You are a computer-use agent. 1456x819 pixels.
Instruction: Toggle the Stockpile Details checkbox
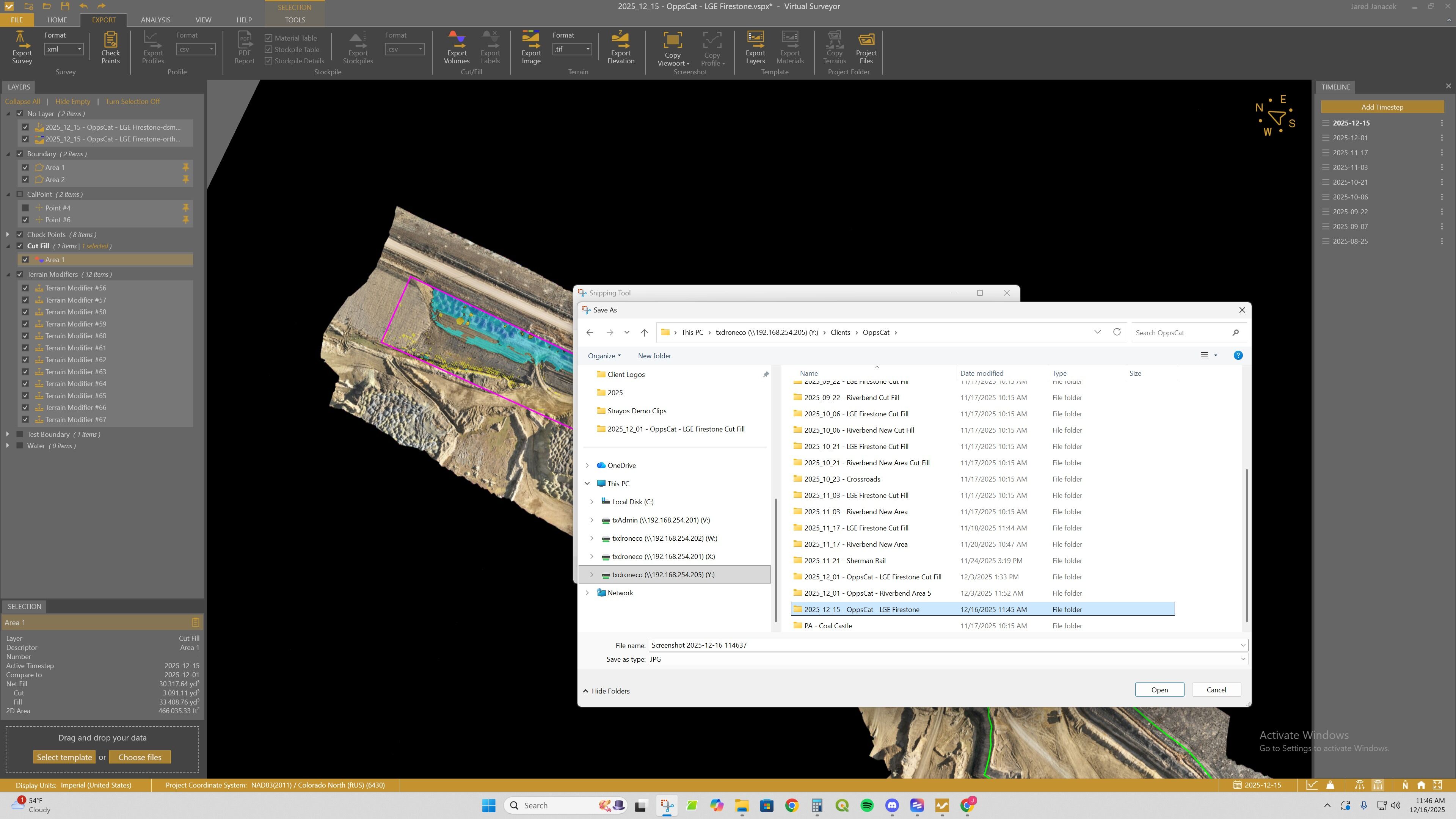(268, 61)
